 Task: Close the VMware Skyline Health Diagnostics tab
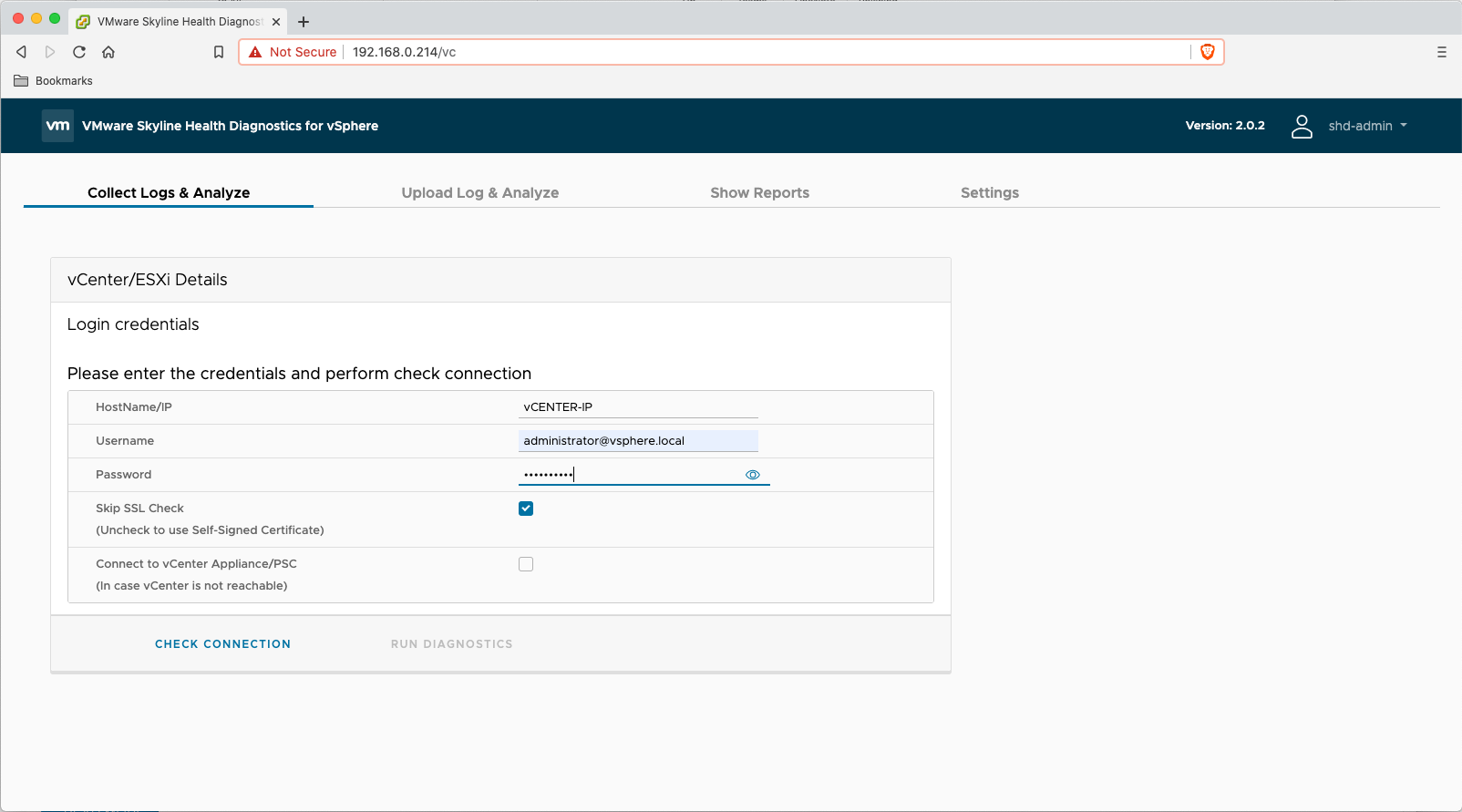point(276,22)
